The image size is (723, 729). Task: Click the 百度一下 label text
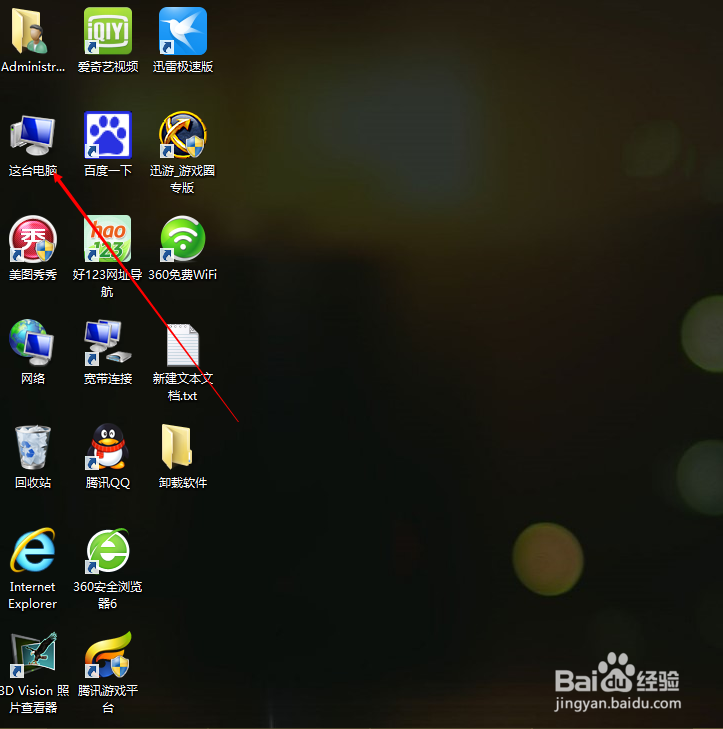(108, 171)
